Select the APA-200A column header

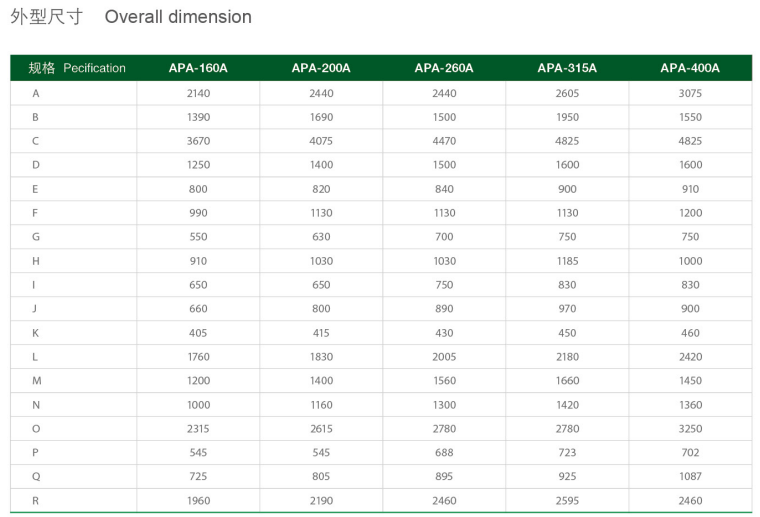point(321,68)
